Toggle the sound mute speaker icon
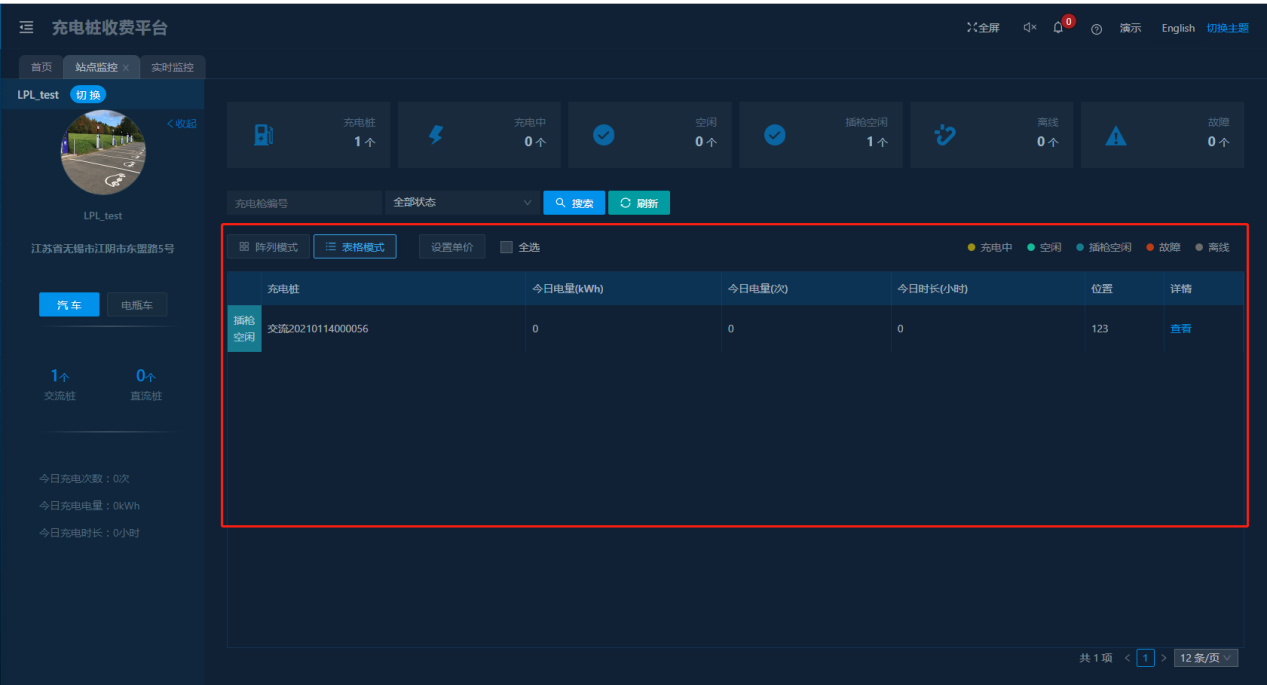Viewport: 1267px width, 685px height. click(x=1029, y=28)
